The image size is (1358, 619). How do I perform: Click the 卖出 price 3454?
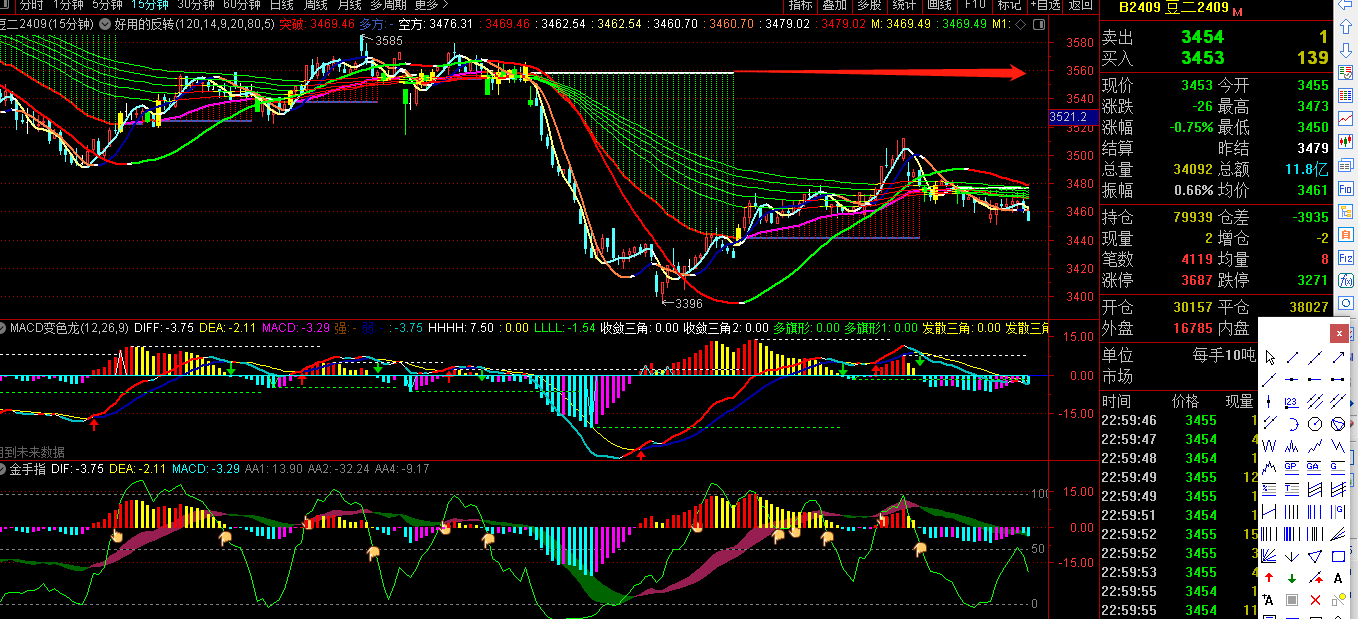(1201, 37)
